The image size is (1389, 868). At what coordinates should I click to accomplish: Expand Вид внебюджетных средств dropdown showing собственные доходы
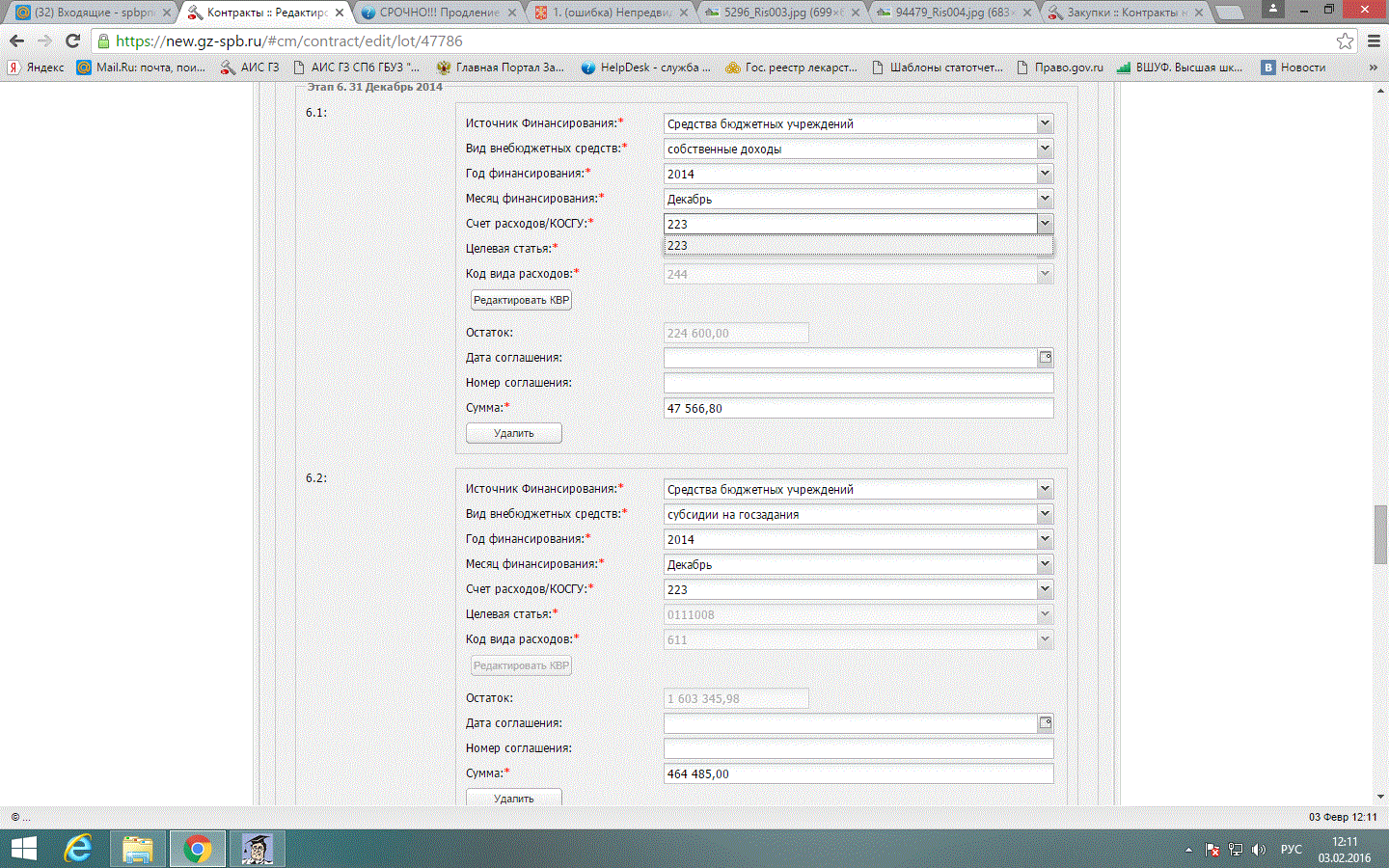coord(1045,149)
